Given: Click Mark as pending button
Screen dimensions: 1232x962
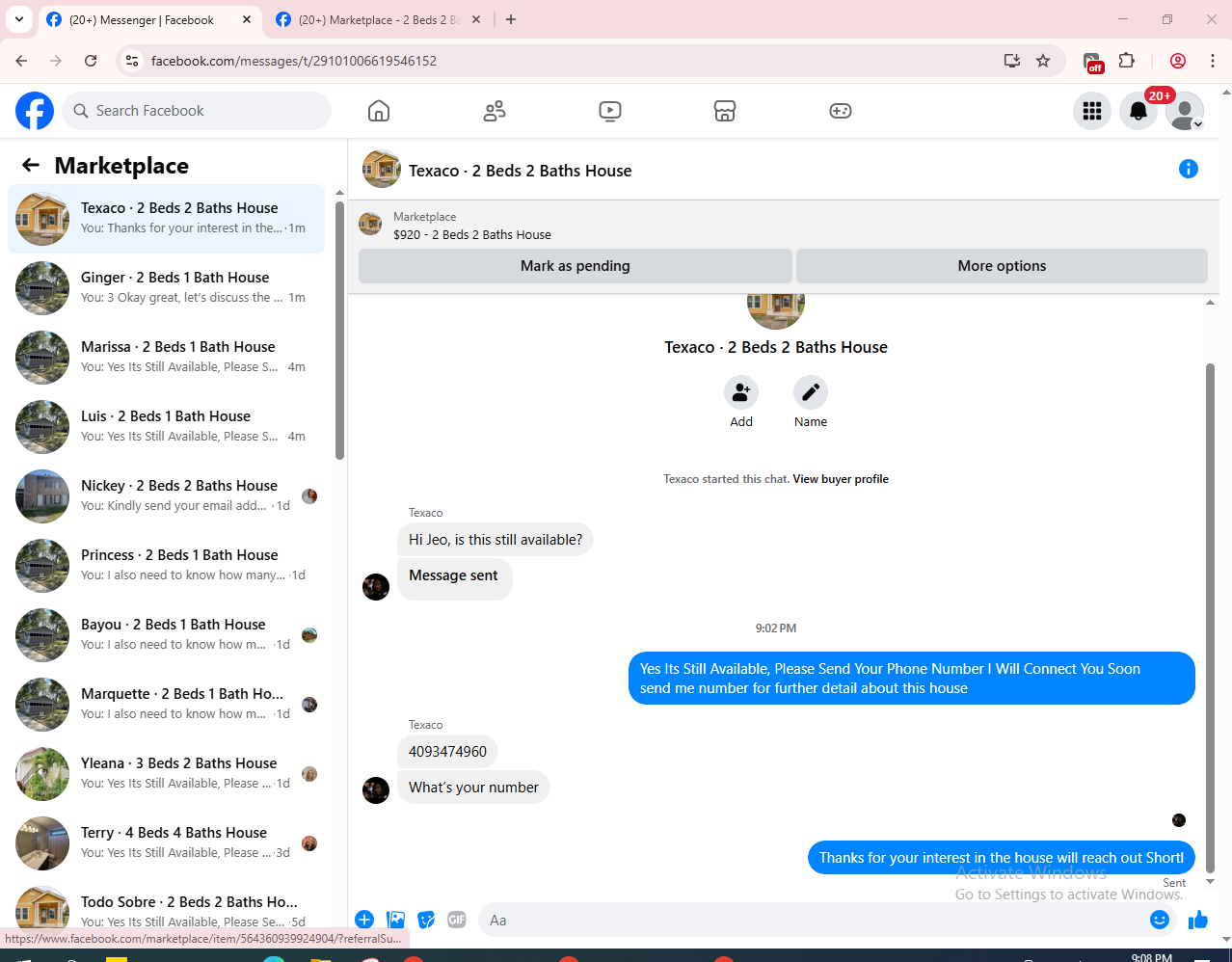Looking at the screenshot, I should tap(576, 266).
